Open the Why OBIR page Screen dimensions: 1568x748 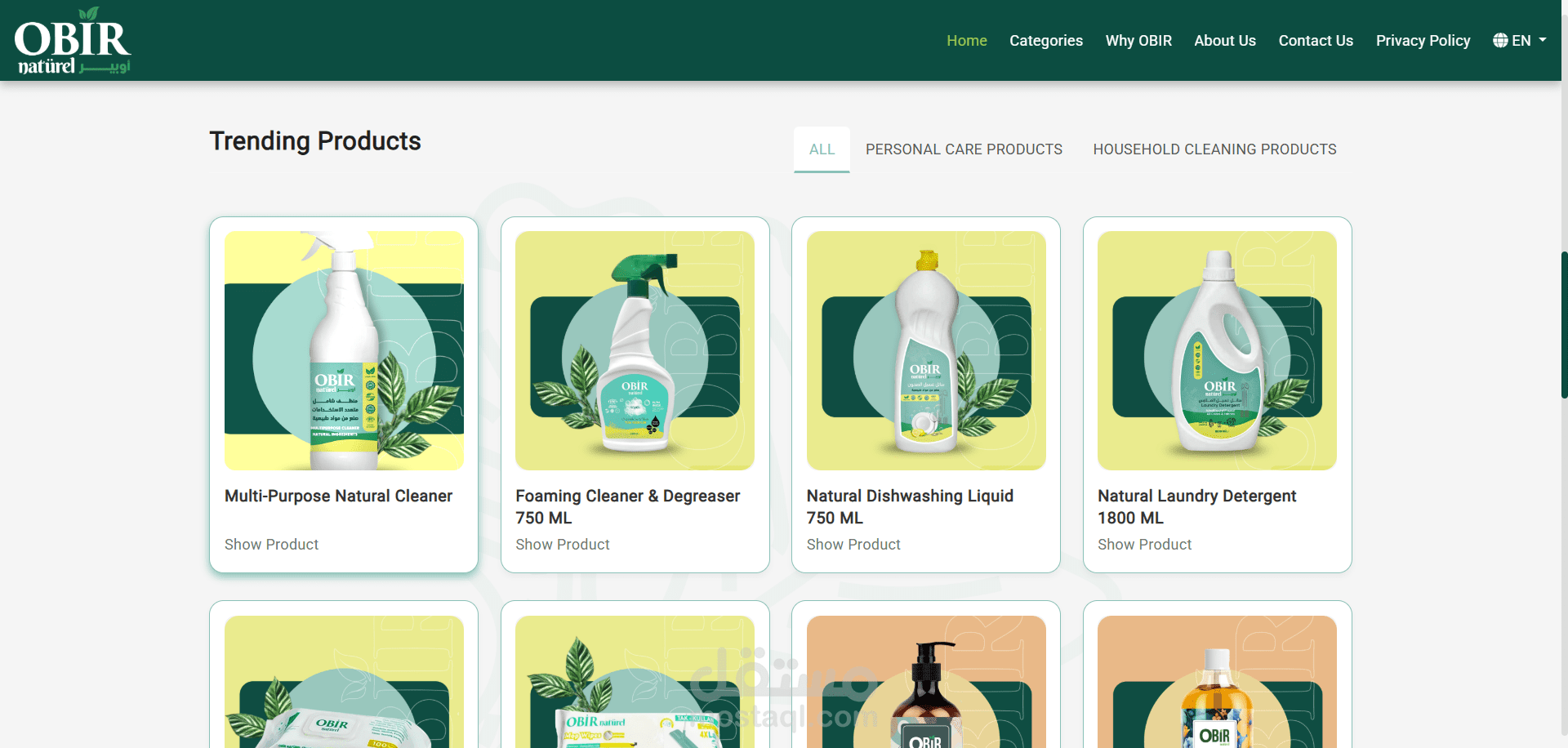[1138, 41]
